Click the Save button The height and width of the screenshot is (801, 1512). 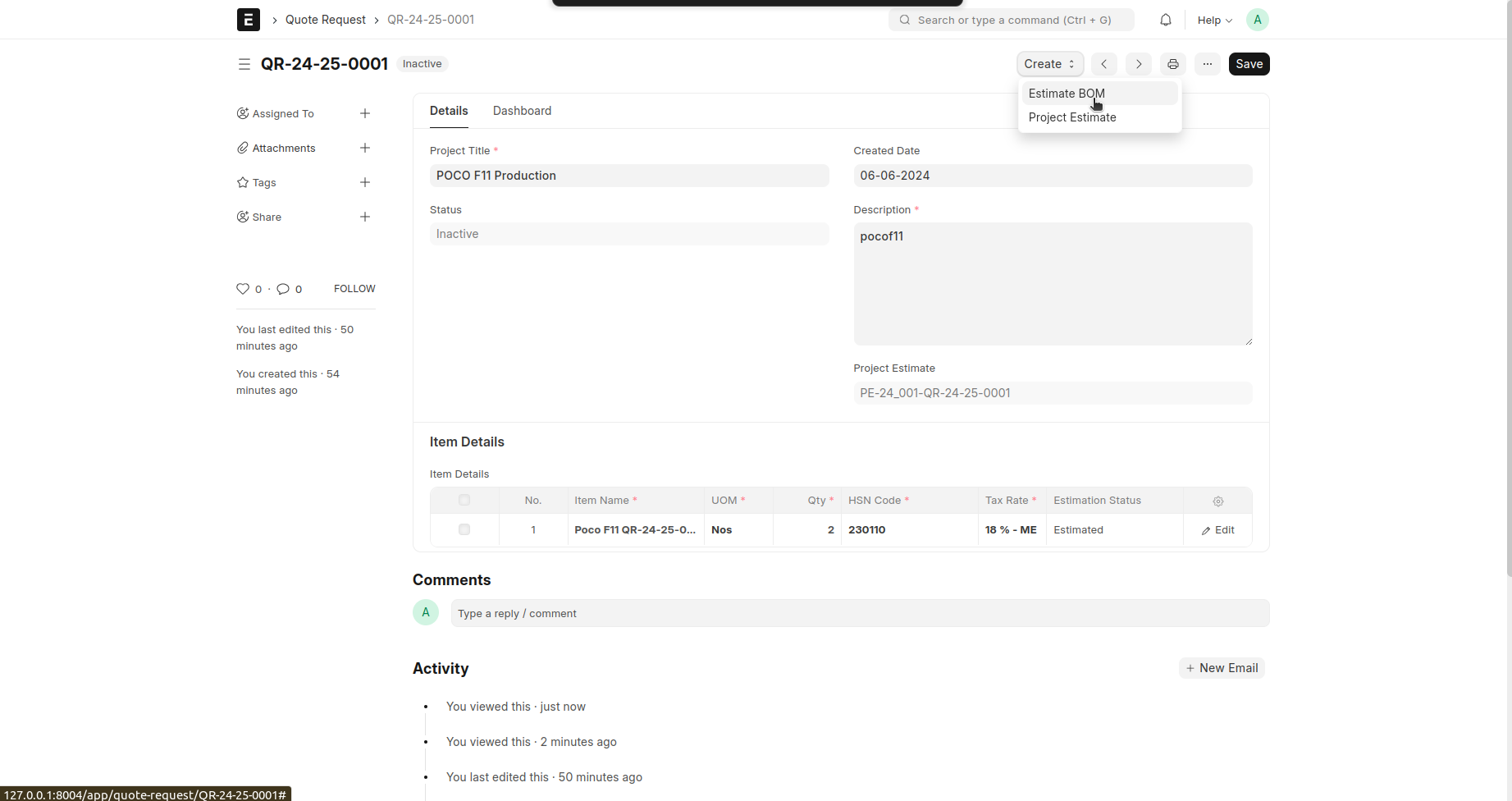[1249, 64]
